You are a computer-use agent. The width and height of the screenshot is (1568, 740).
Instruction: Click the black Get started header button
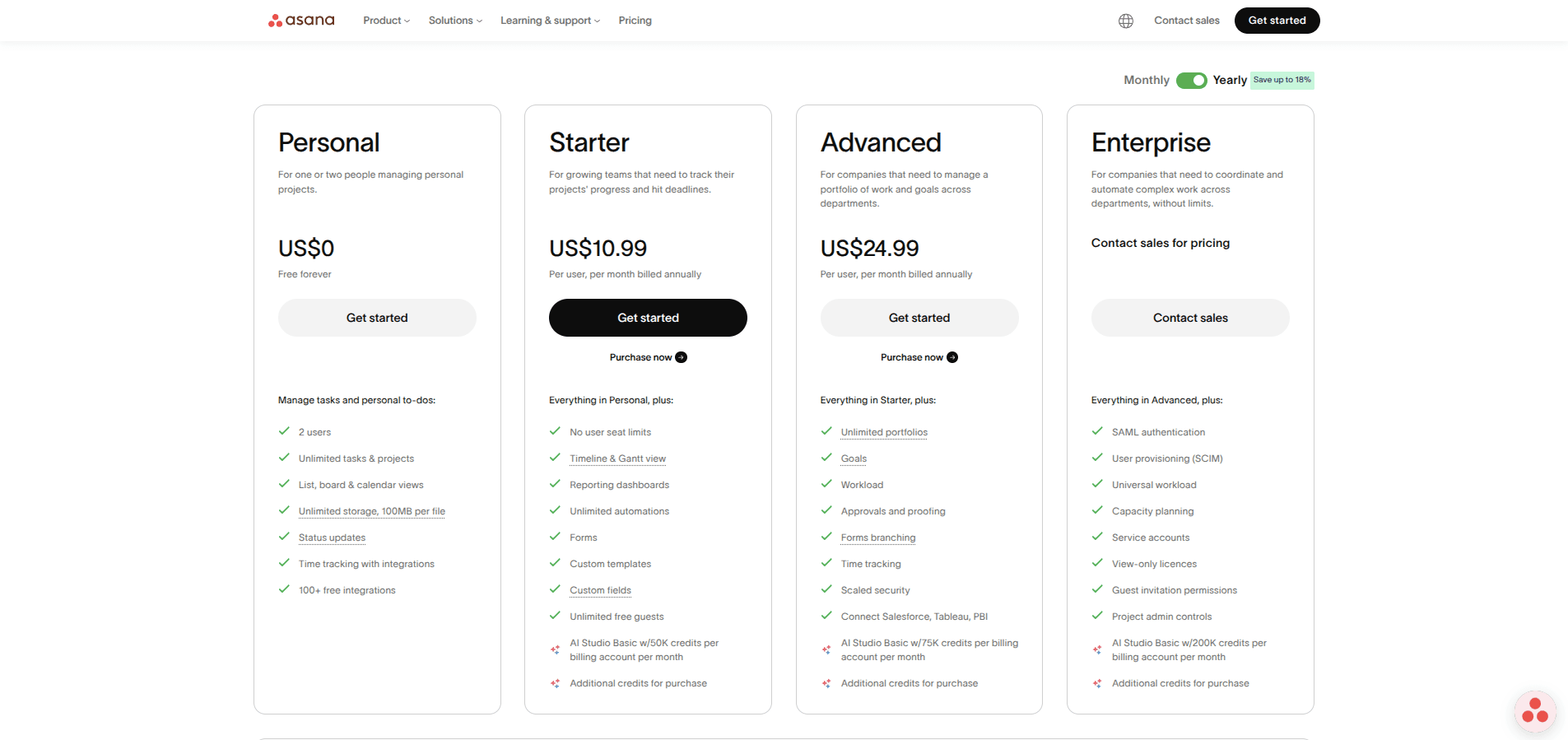click(1277, 21)
